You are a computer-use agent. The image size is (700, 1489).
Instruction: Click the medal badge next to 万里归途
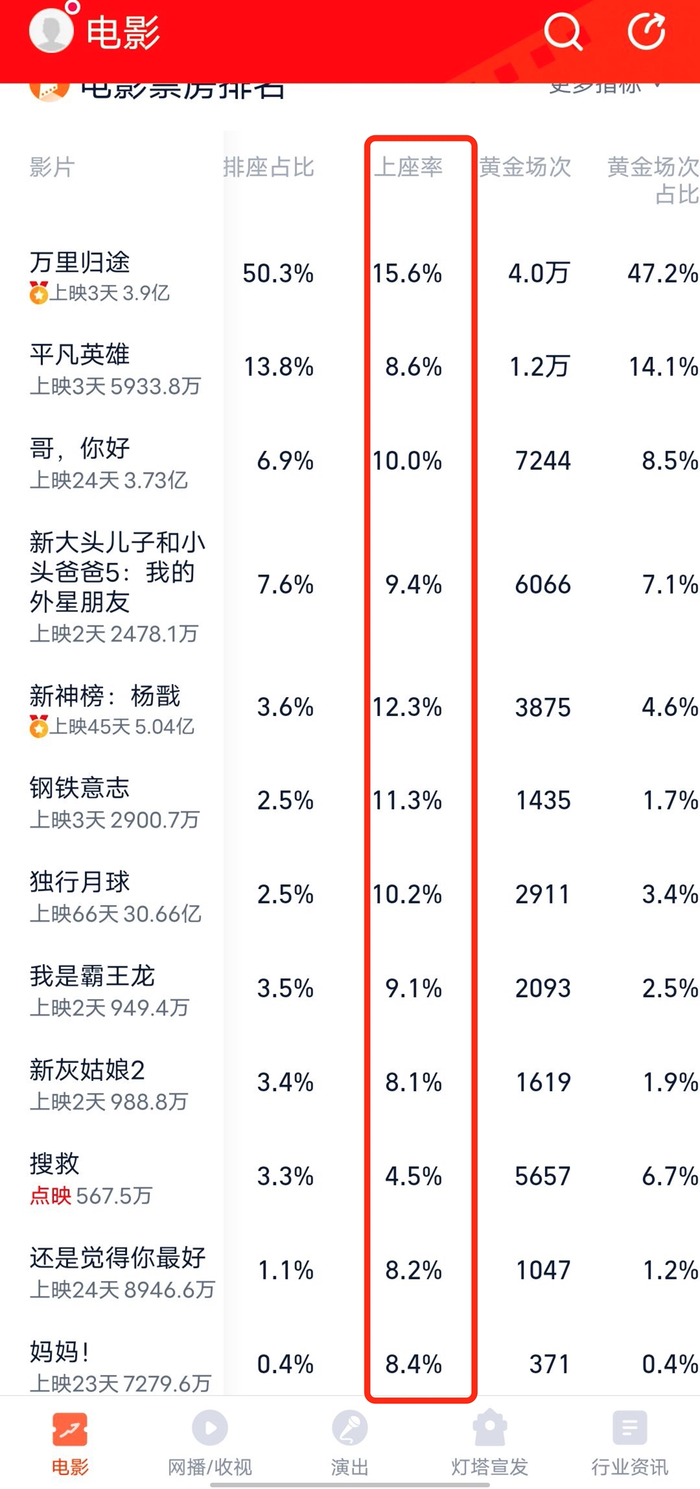point(38,294)
